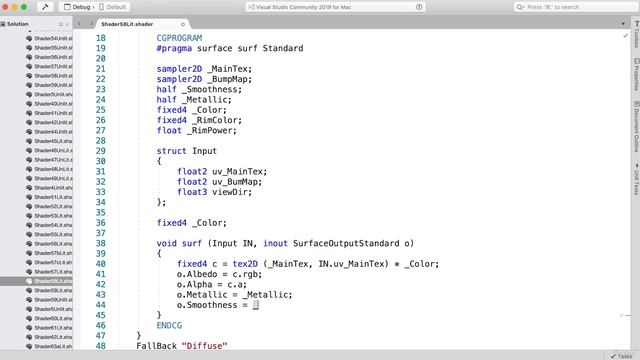Open the Tasks pad in status bar

[x=621, y=356]
